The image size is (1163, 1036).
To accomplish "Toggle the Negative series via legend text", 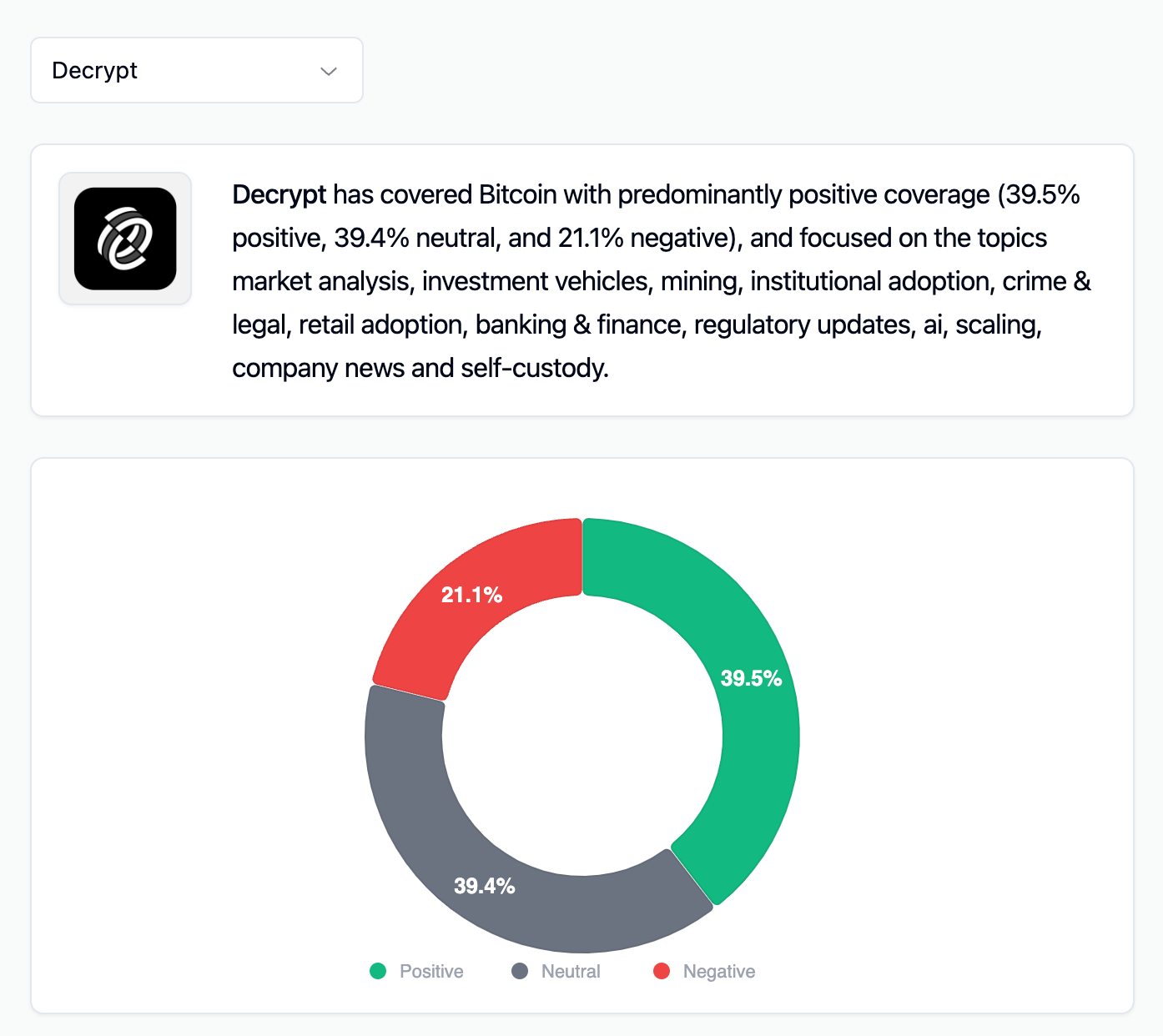I will tap(718, 971).
